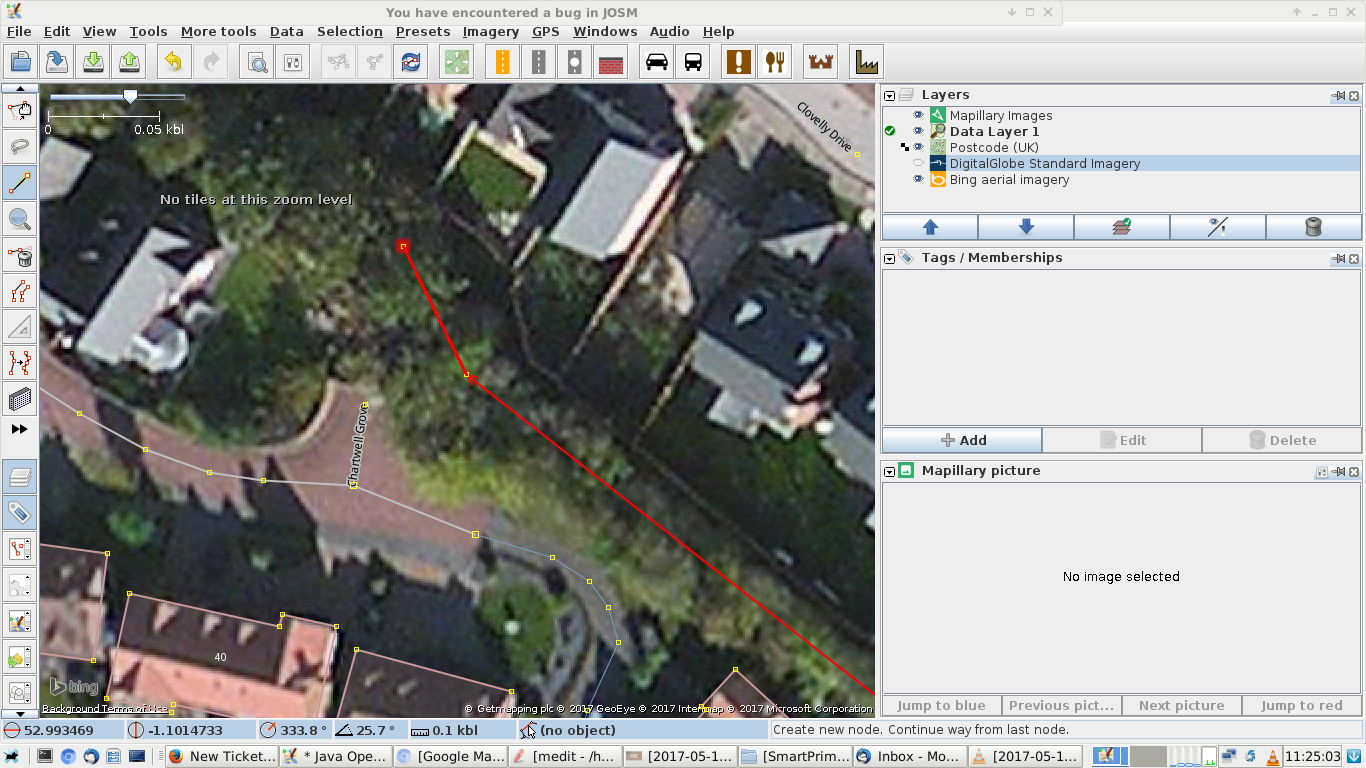Click the Undo arrow in toolbar

point(173,62)
